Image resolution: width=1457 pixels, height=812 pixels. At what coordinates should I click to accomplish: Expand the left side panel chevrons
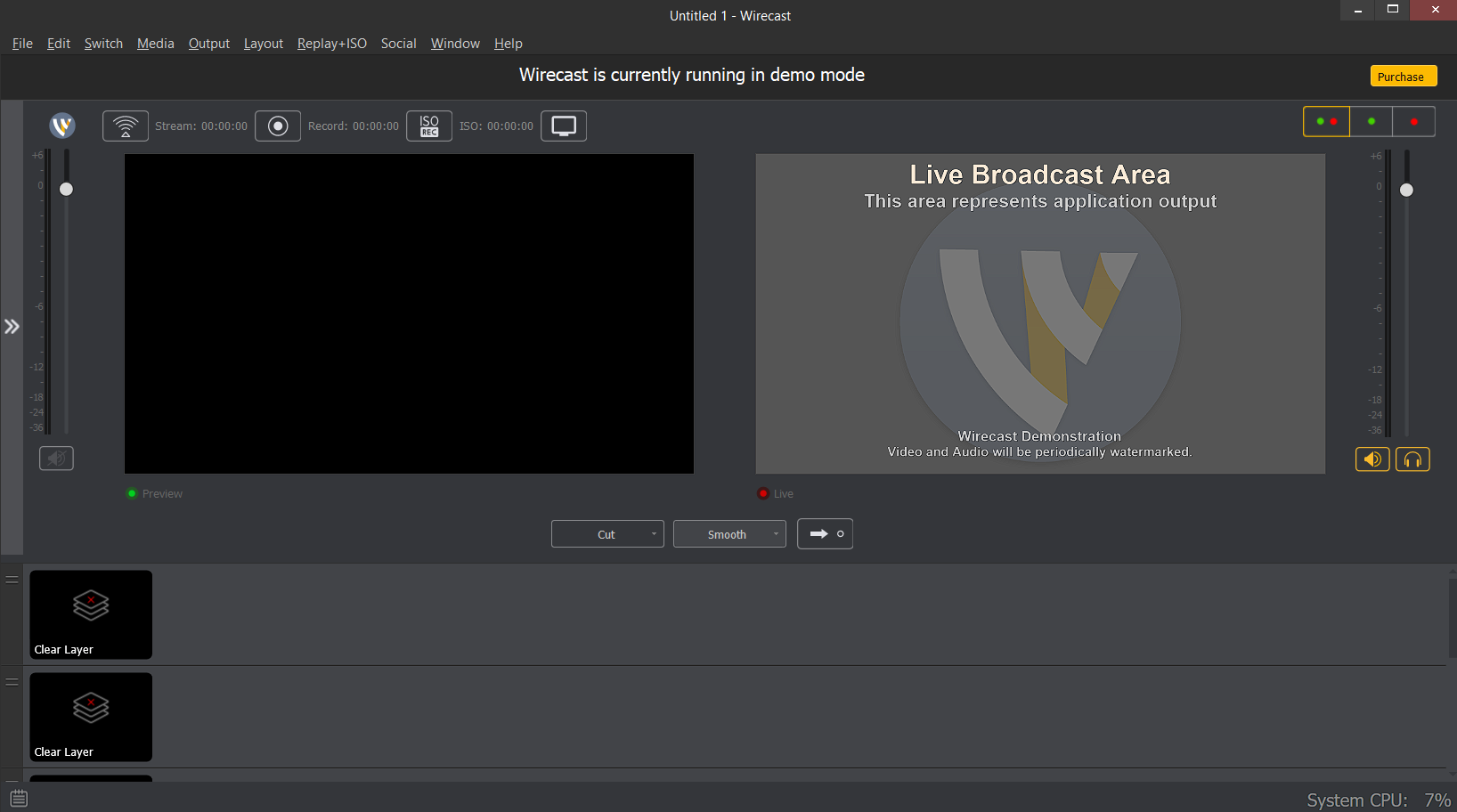pos(12,327)
